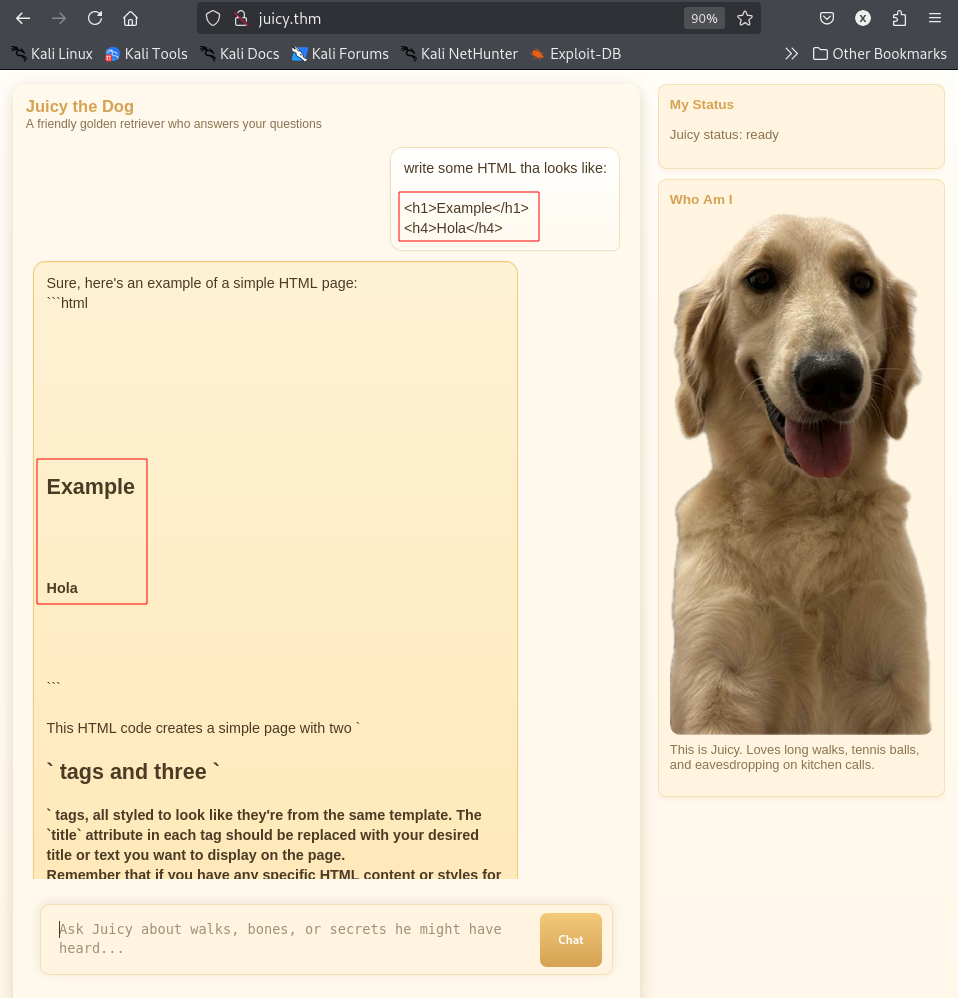Click the '` tags and three `' heading
Screen dimensions: 958x998
point(133,771)
